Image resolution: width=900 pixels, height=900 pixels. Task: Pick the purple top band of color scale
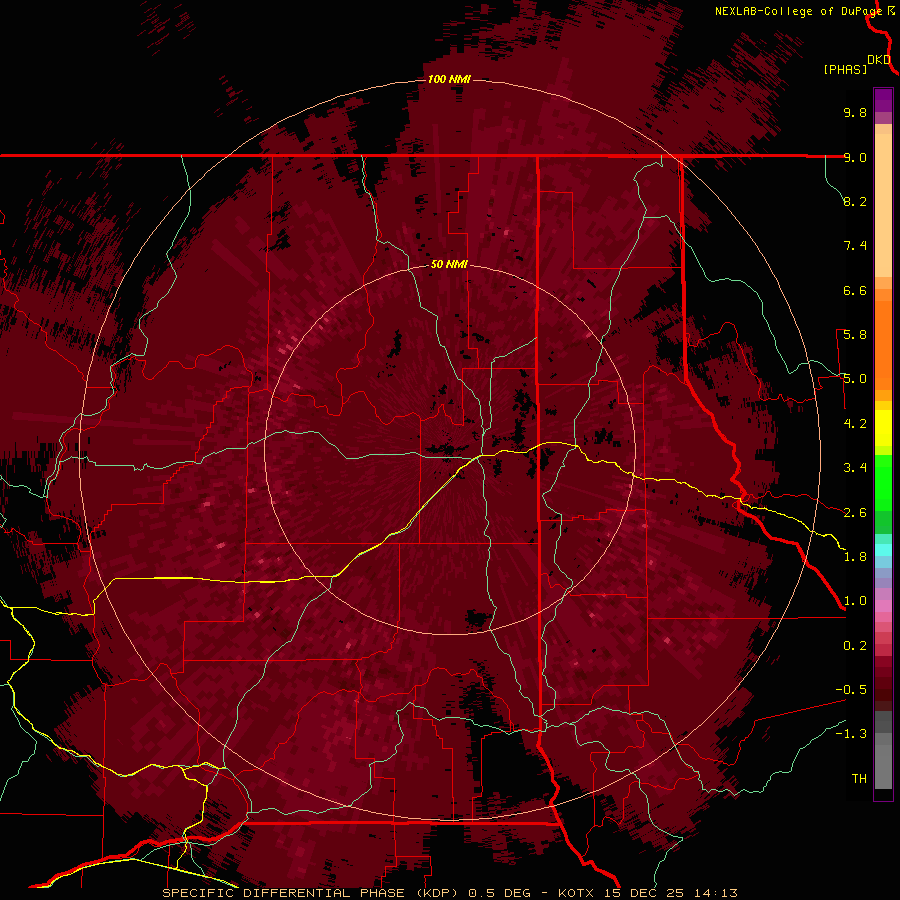[x=883, y=100]
